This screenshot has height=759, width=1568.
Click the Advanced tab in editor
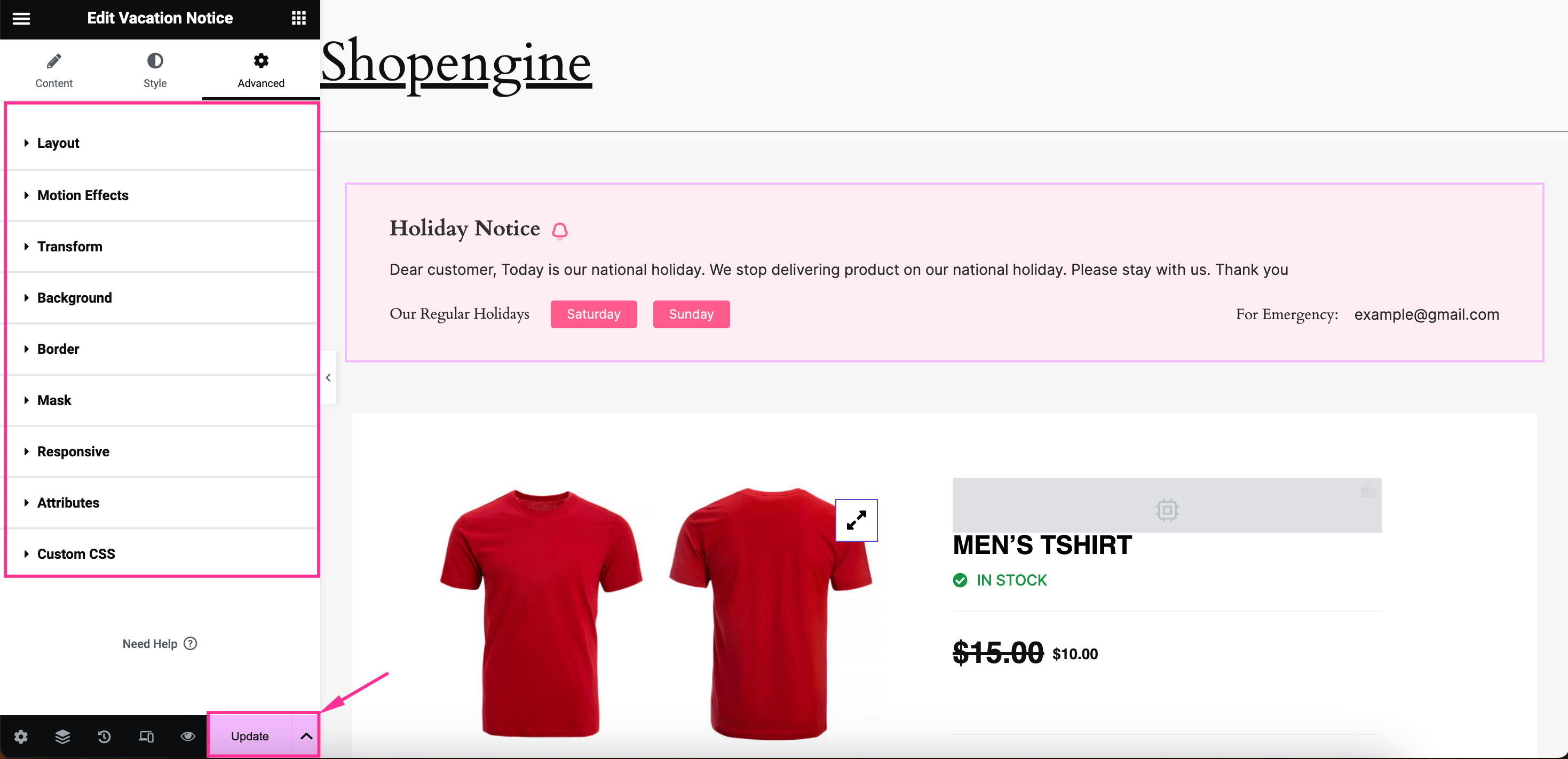(260, 71)
